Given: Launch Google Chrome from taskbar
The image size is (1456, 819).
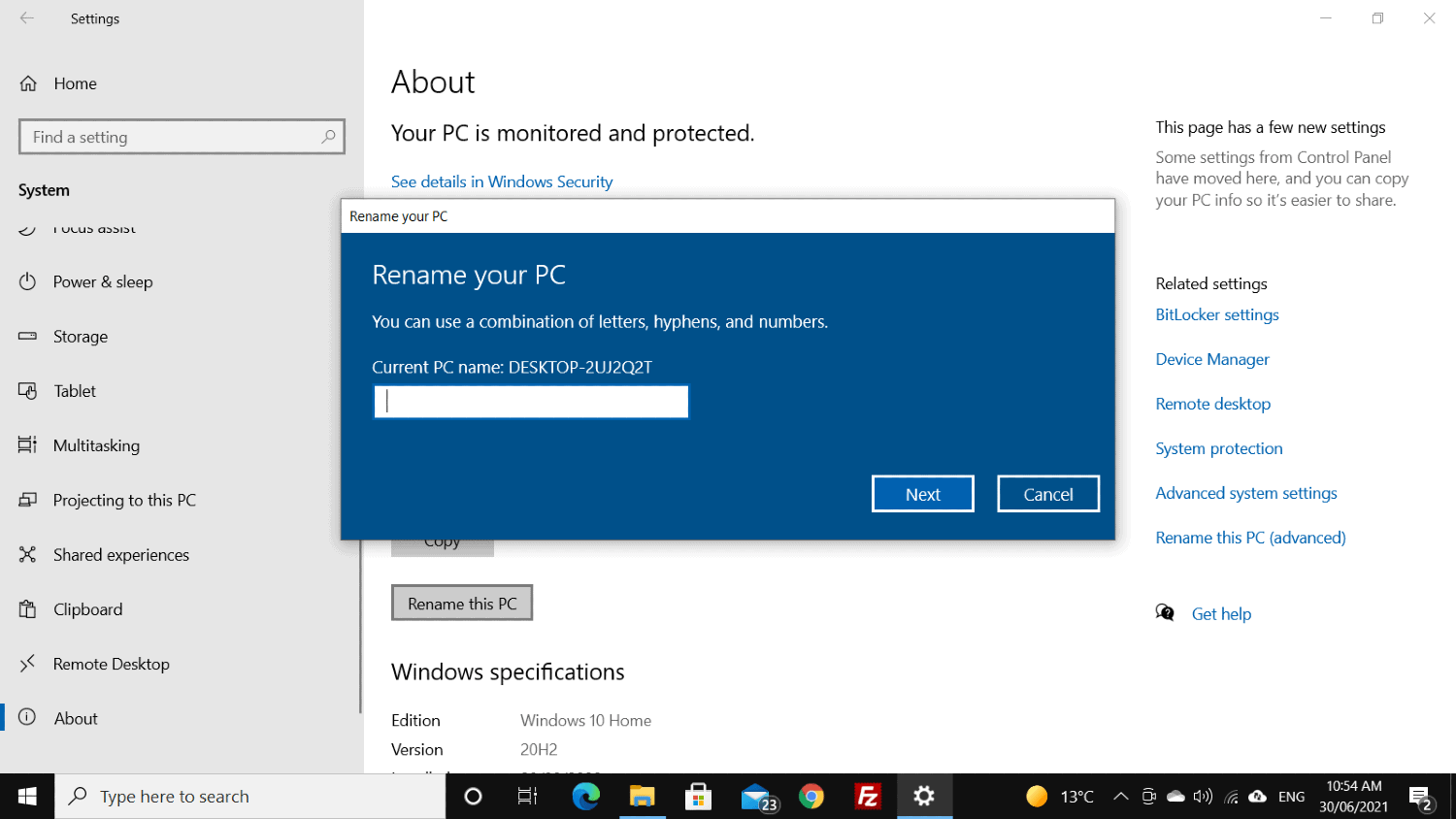Looking at the screenshot, I should [x=811, y=797].
